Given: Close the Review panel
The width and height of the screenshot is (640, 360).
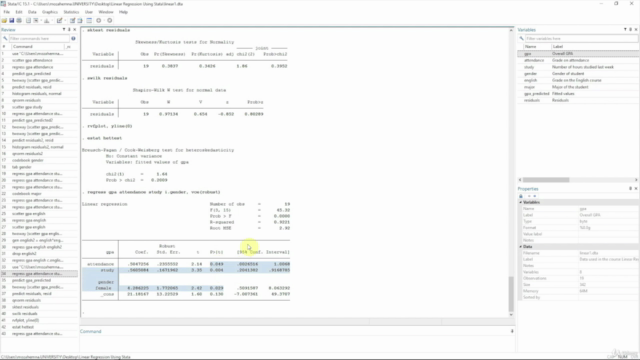Looking at the screenshot, I should [74, 30].
